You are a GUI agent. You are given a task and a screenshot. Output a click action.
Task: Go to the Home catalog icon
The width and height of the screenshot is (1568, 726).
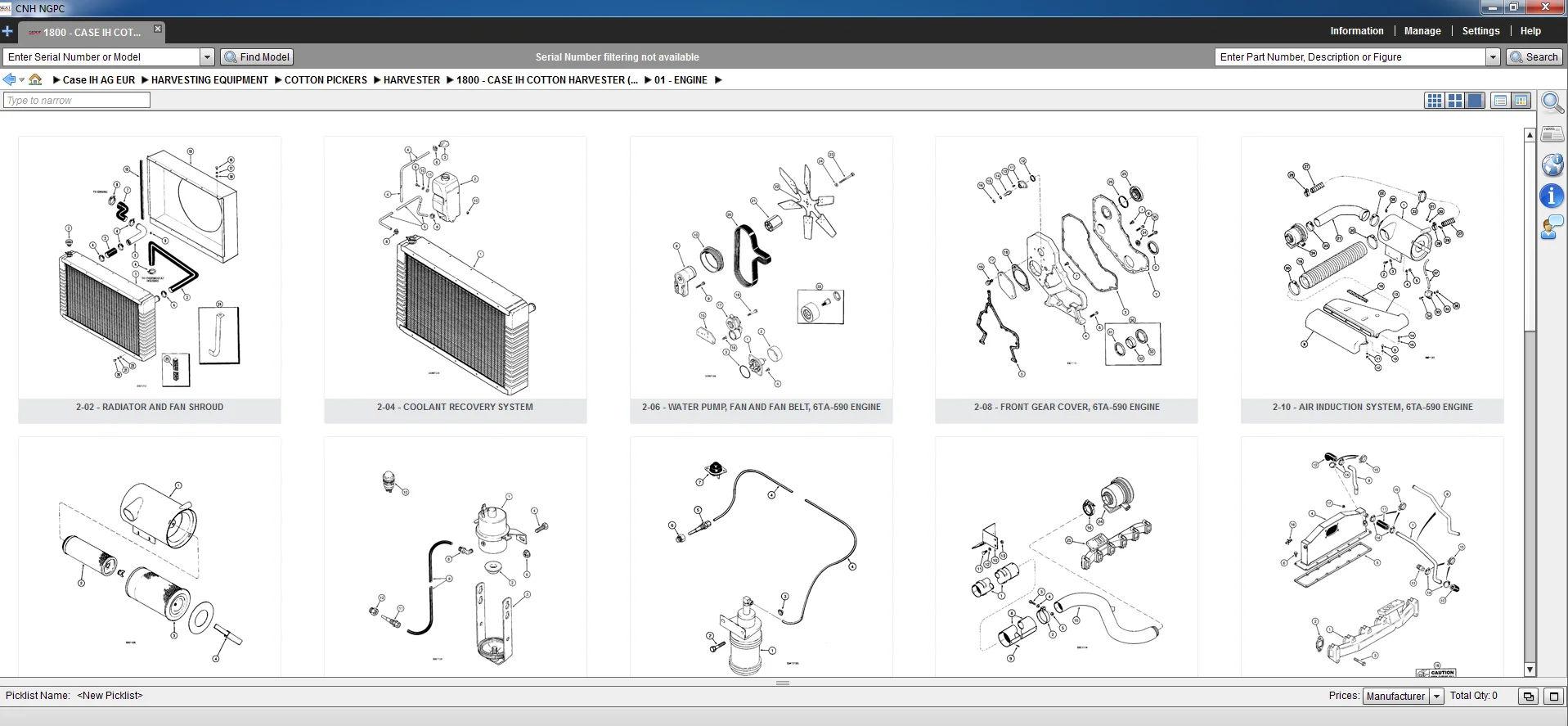click(x=35, y=79)
